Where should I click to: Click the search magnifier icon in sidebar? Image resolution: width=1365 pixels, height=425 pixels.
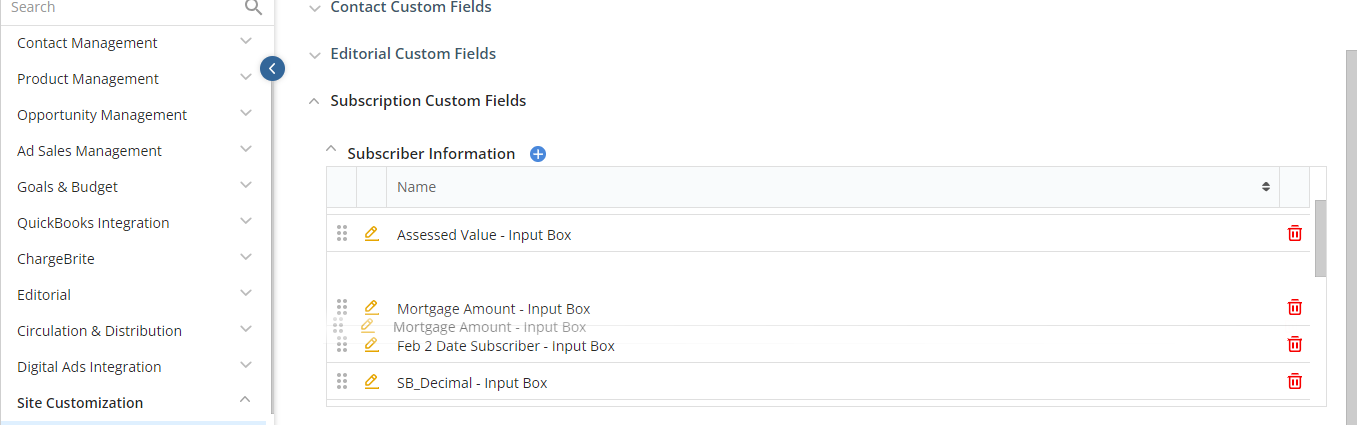pos(253,7)
